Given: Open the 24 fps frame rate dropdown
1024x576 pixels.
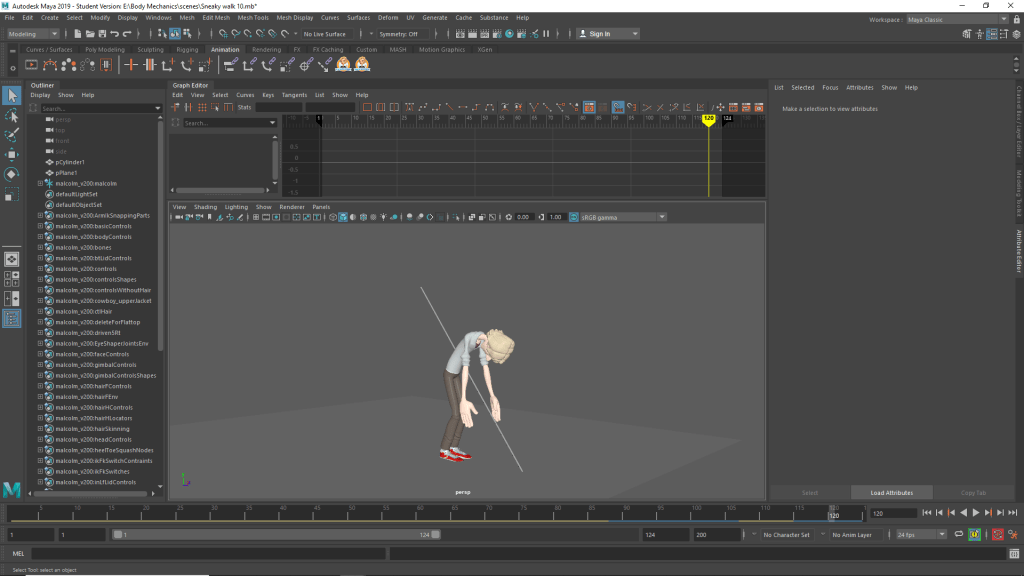Looking at the screenshot, I should pos(920,535).
